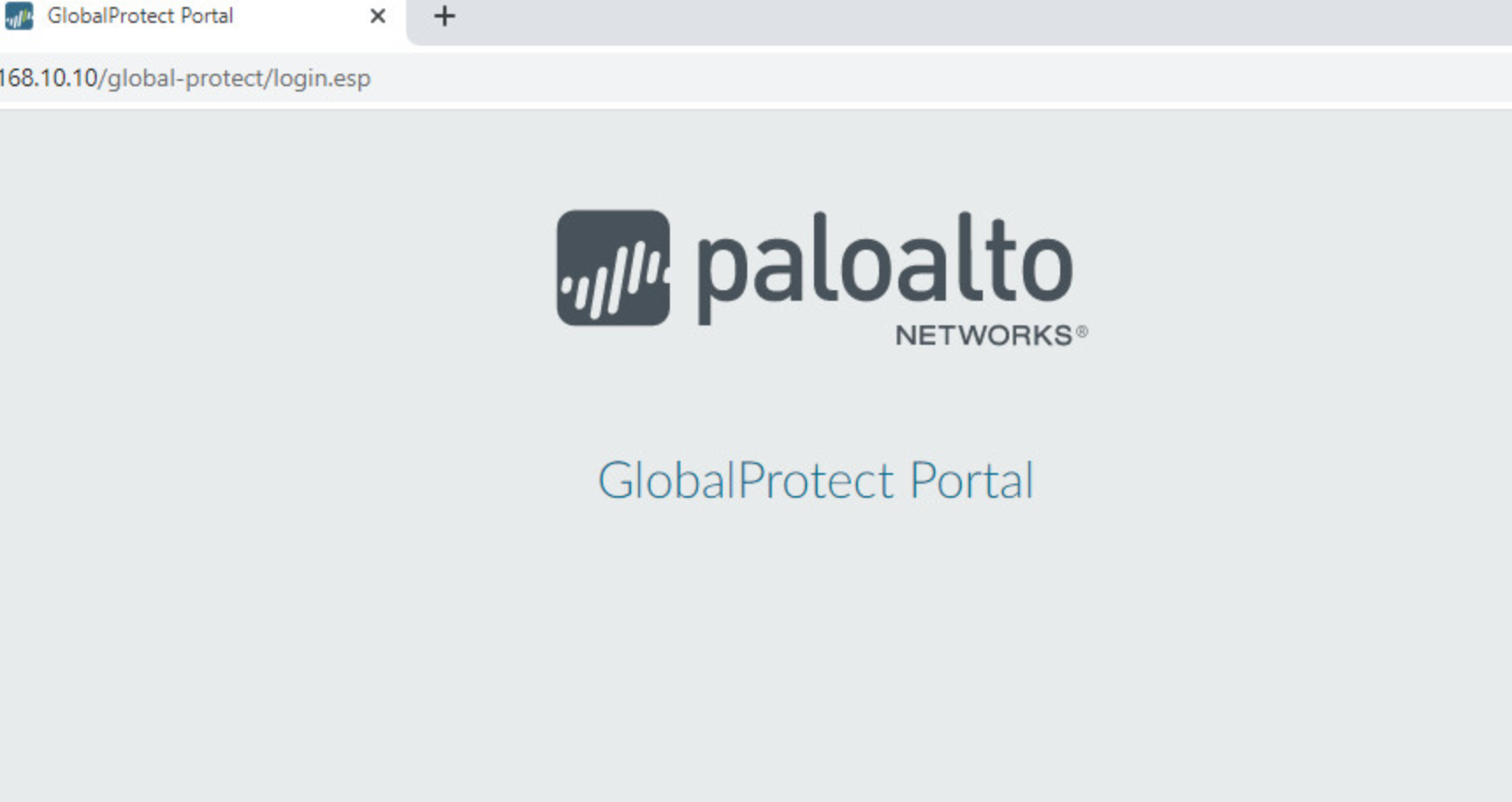This screenshot has width=1512, height=802.
Task: Click the empty address bar area right of the URL
Action: coord(941,78)
